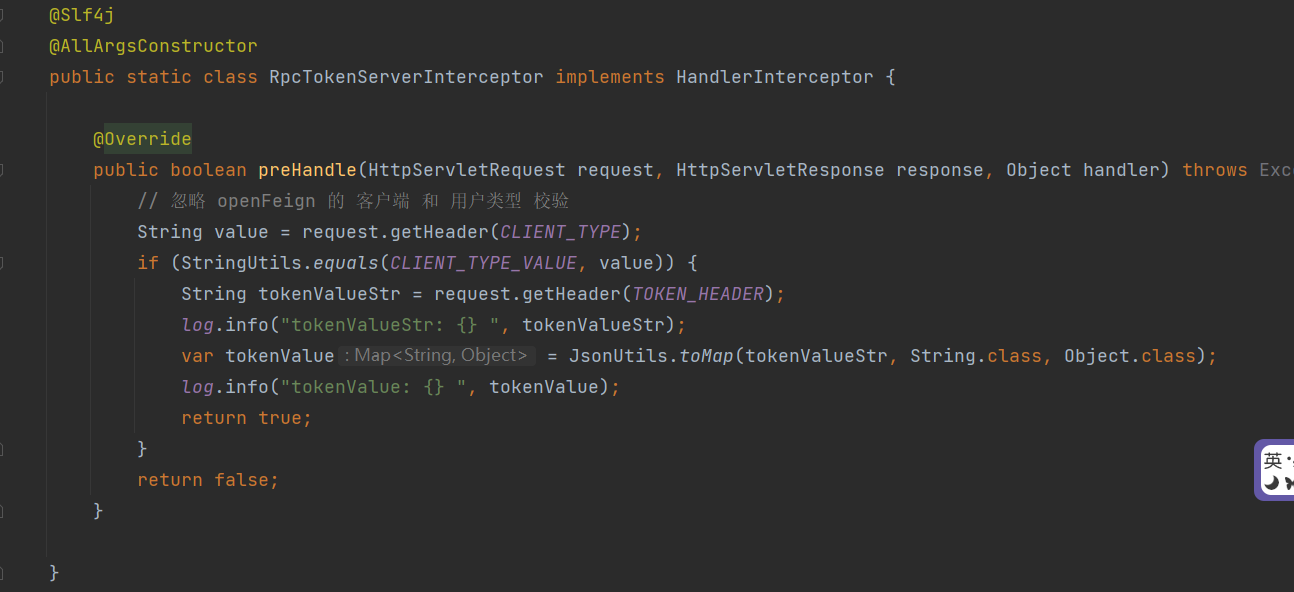The height and width of the screenshot is (592, 1294).
Task: Click the moon icon in the translation popup
Action: 1272,482
